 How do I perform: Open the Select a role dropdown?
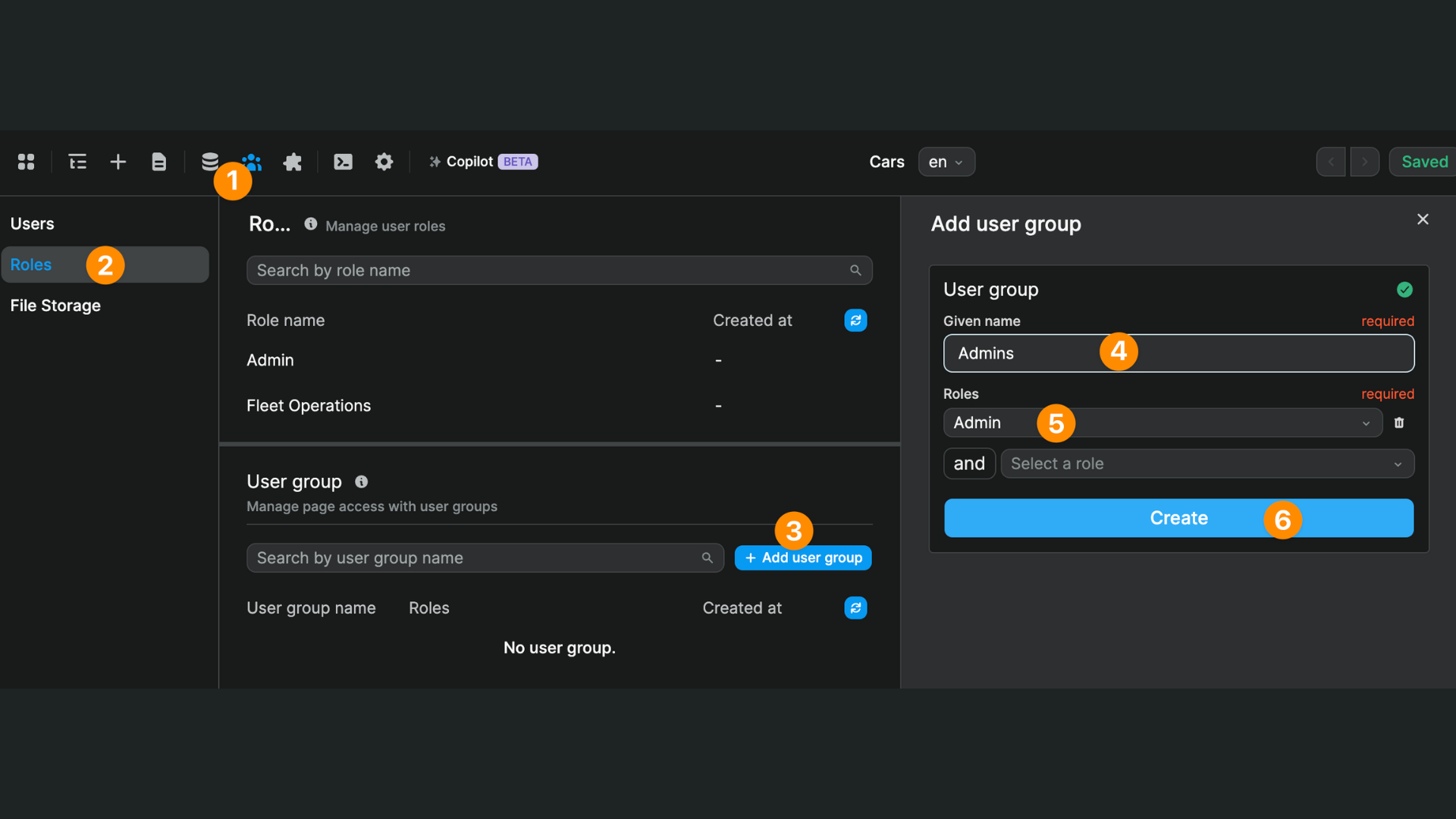point(1207,463)
